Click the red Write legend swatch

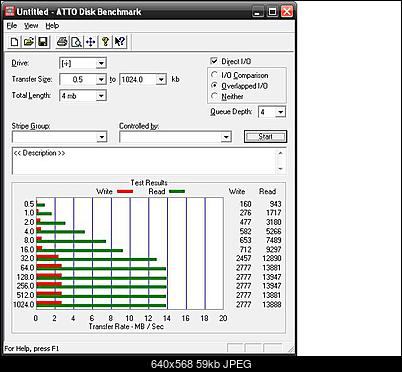click(125, 192)
